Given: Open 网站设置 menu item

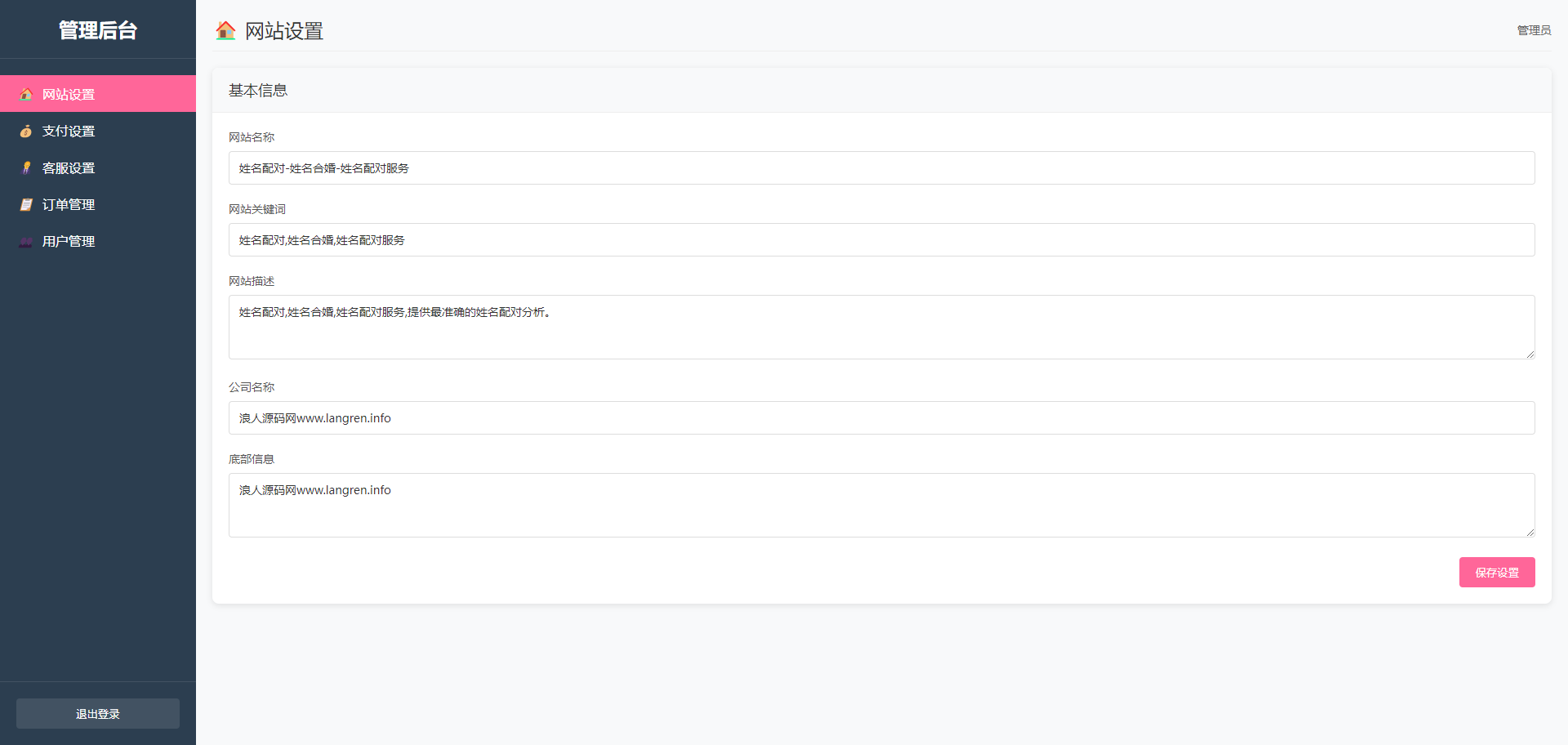Looking at the screenshot, I should (x=98, y=94).
